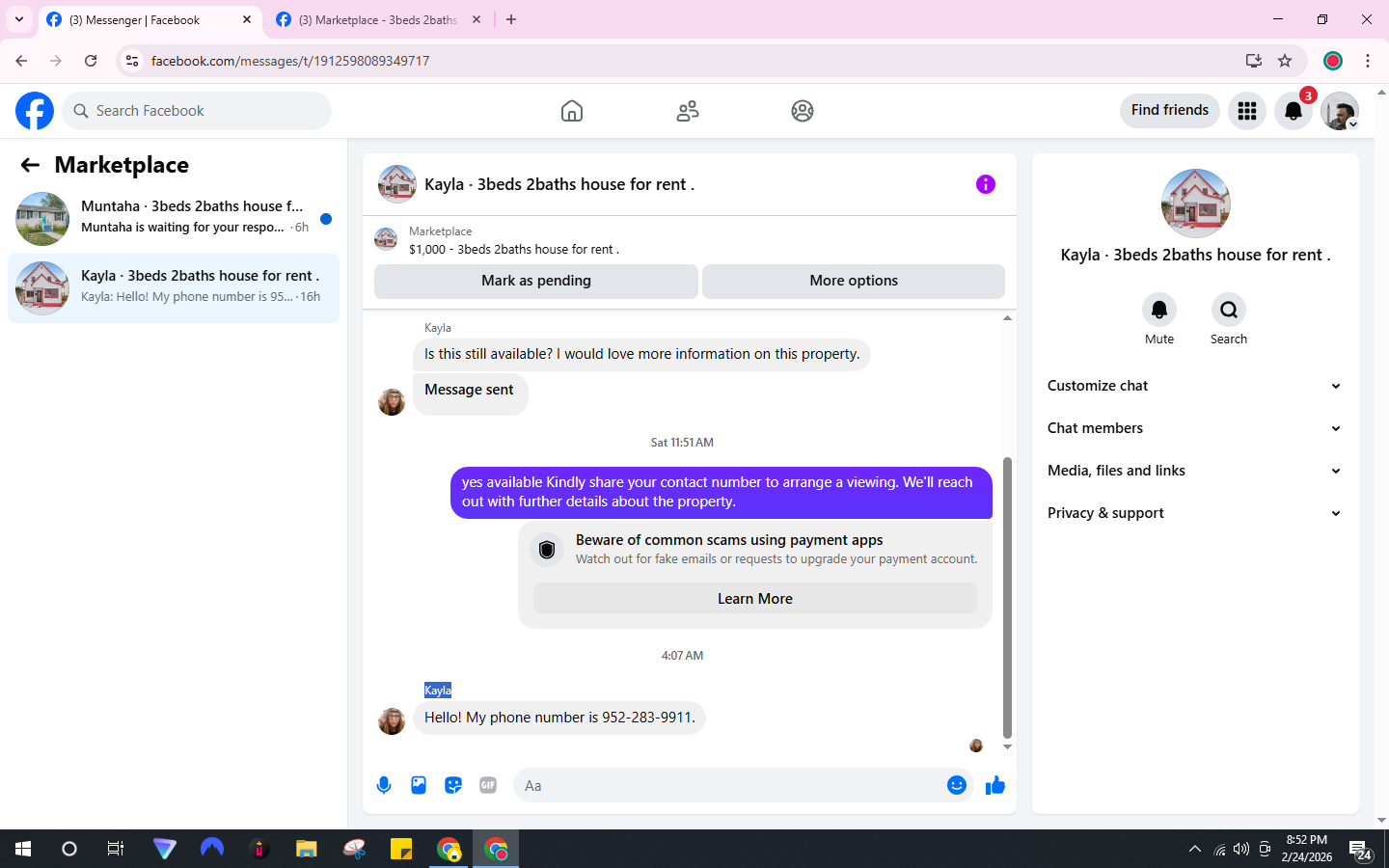The image size is (1389, 868).
Task: Attach a photo file
Action: pyautogui.click(x=419, y=785)
